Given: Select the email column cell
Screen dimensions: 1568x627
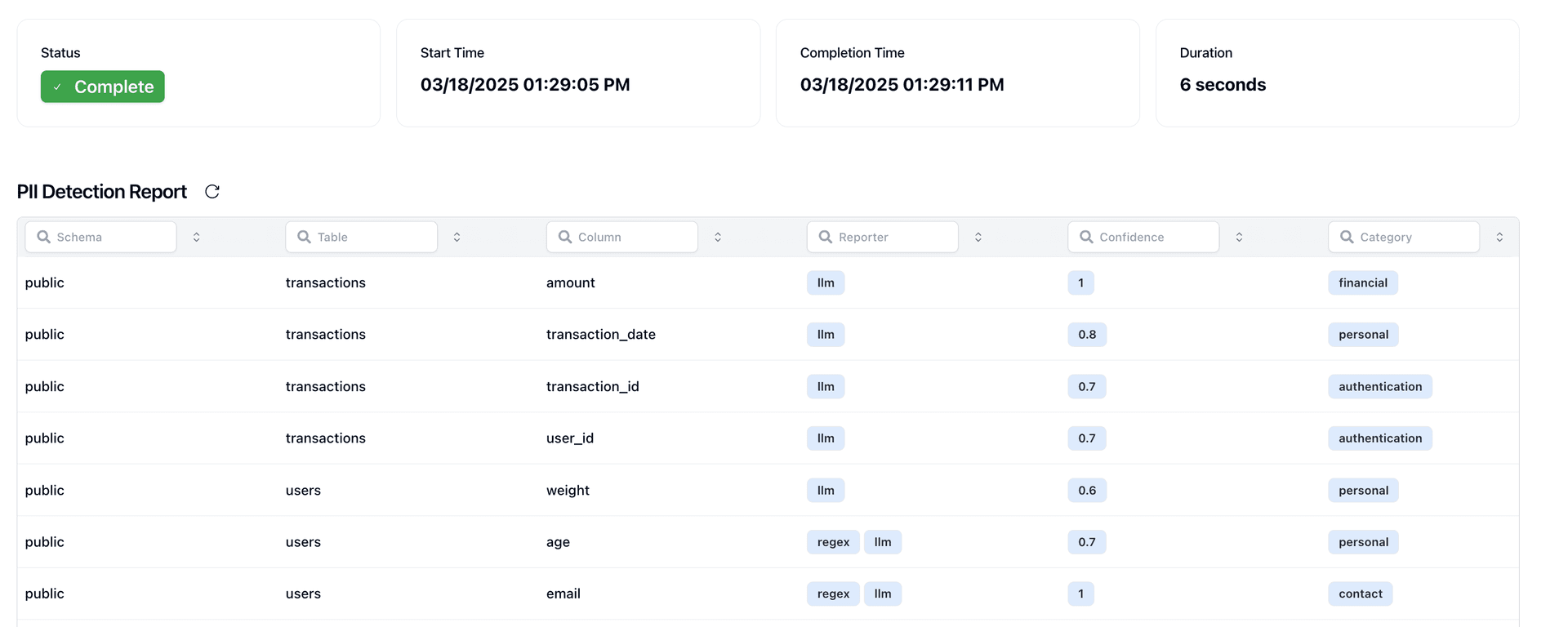Looking at the screenshot, I should 563,594.
